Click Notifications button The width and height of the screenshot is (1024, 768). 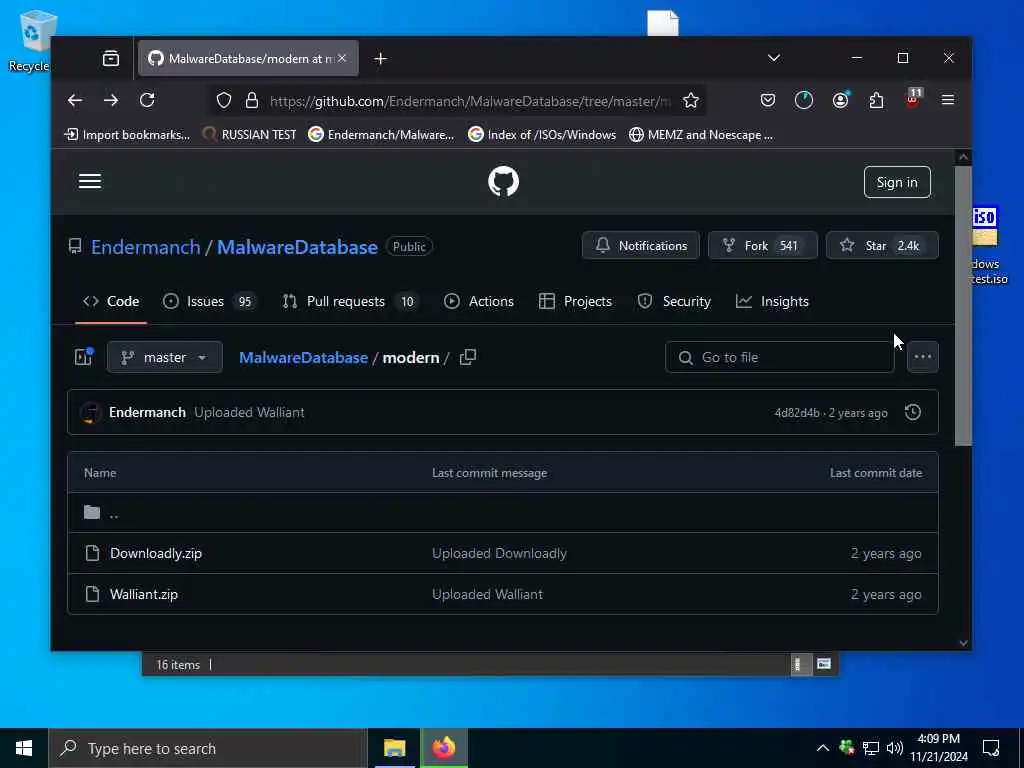pyautogui.click(x=641, y=246)
